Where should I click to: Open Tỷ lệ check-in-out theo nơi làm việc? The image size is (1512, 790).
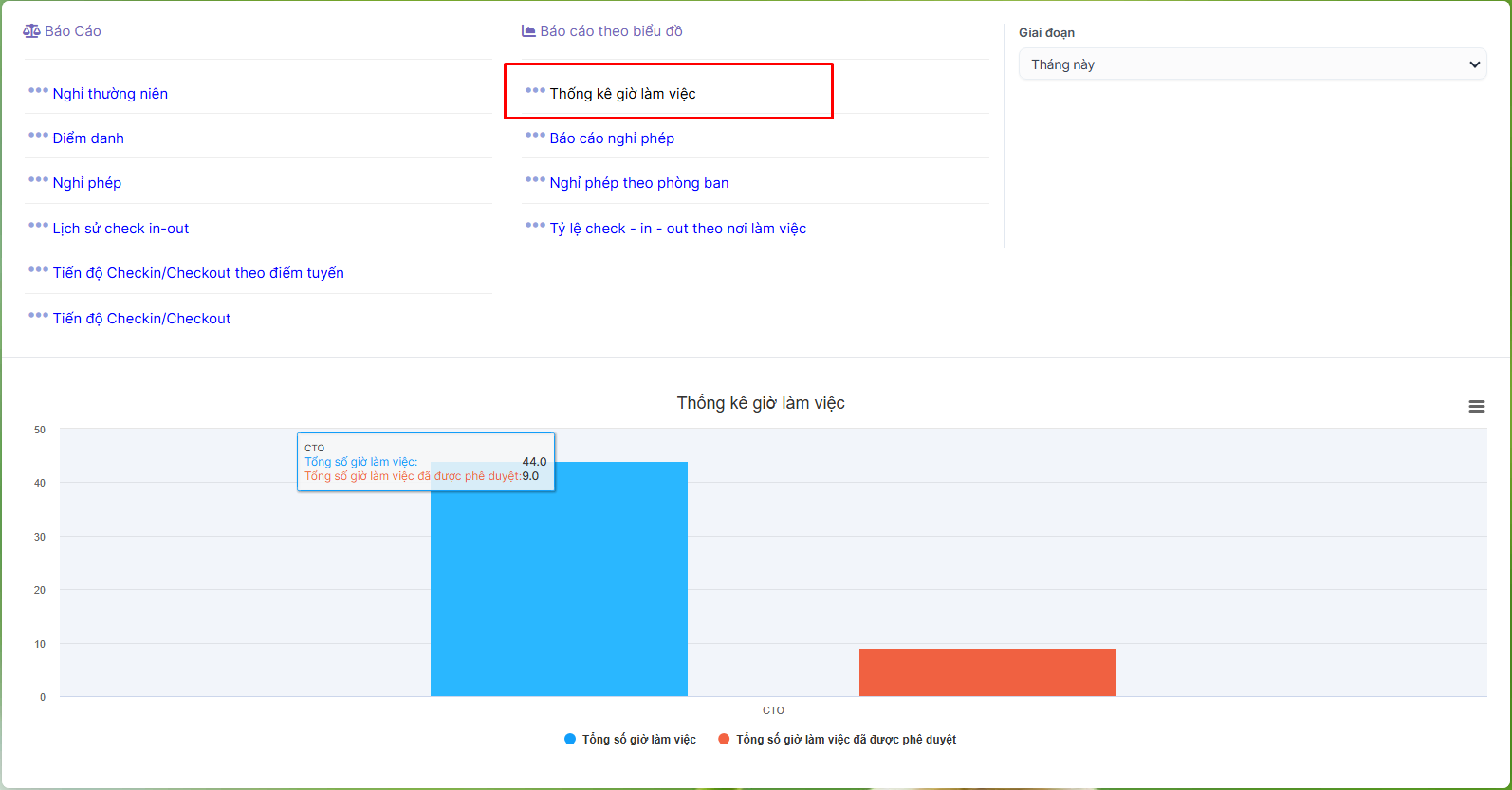pyautogui.click(x=677, y=229)
